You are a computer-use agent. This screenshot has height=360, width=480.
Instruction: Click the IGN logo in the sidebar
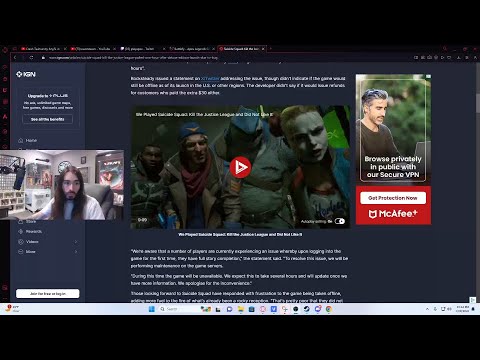point(26,74)
